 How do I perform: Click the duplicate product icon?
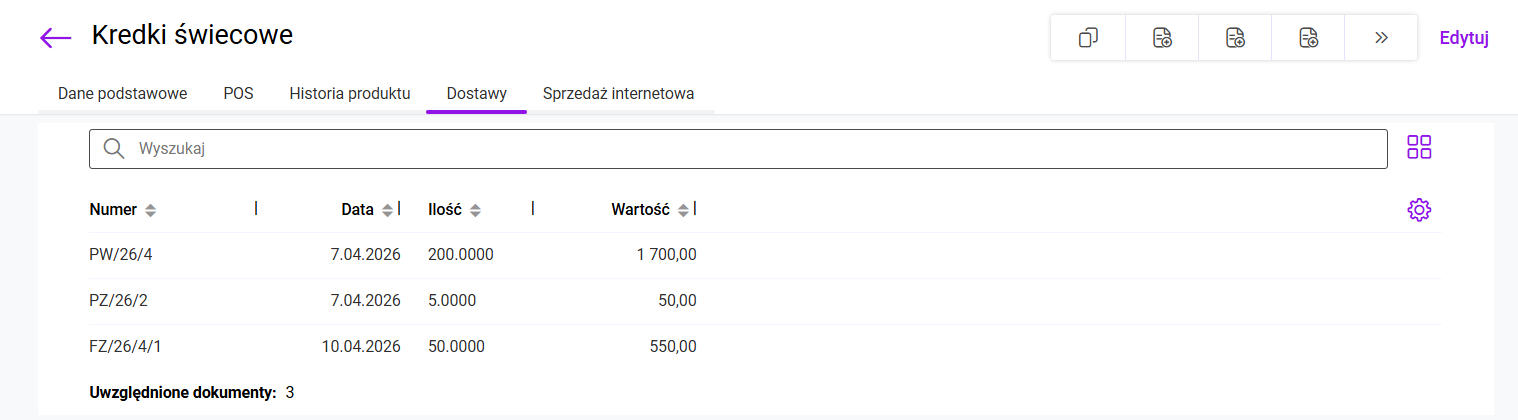pos(1088,38)
